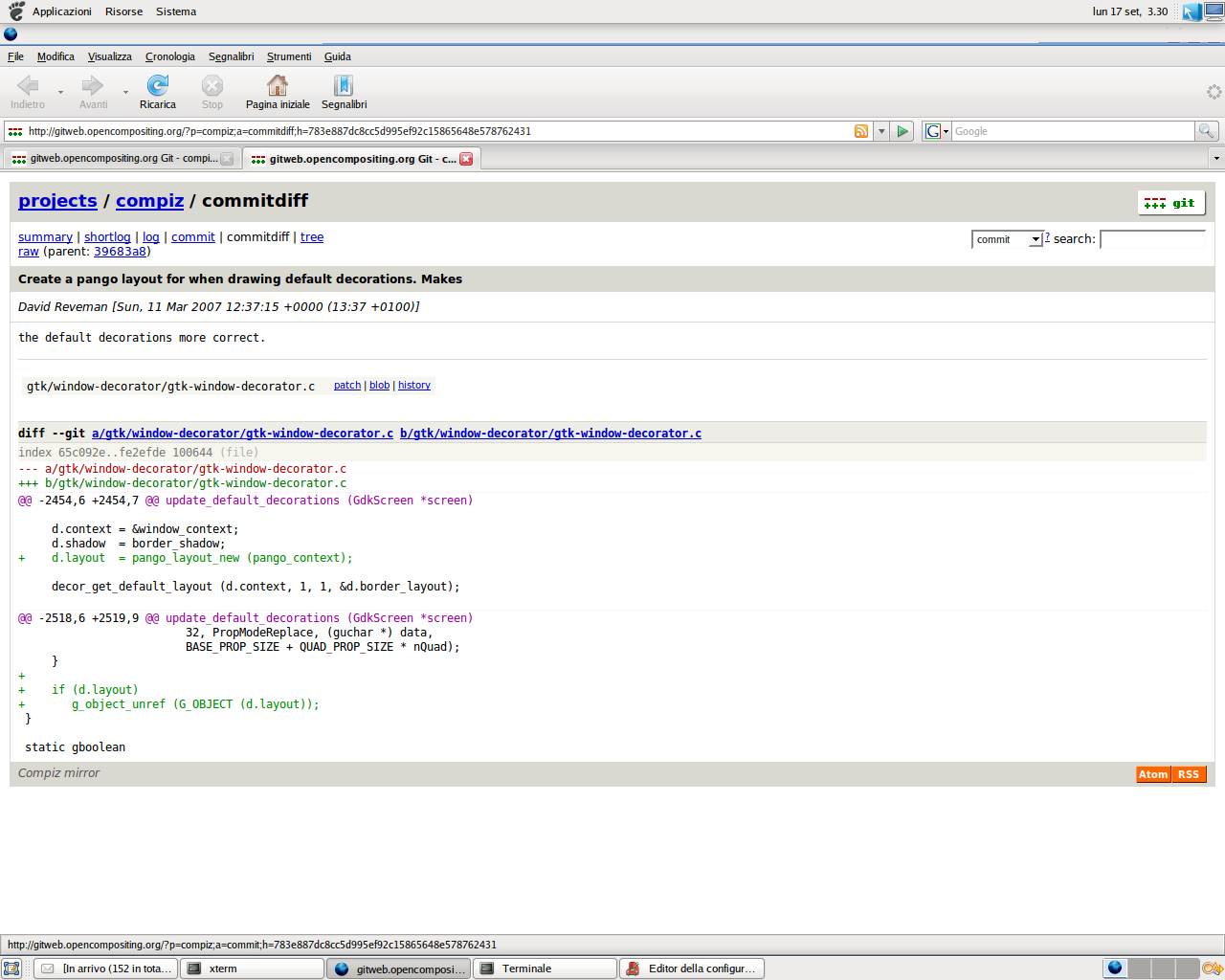Viewport: 1225px width, 980px height.
Task: Open the Google search engine selector
Action: tap(936, 131)
